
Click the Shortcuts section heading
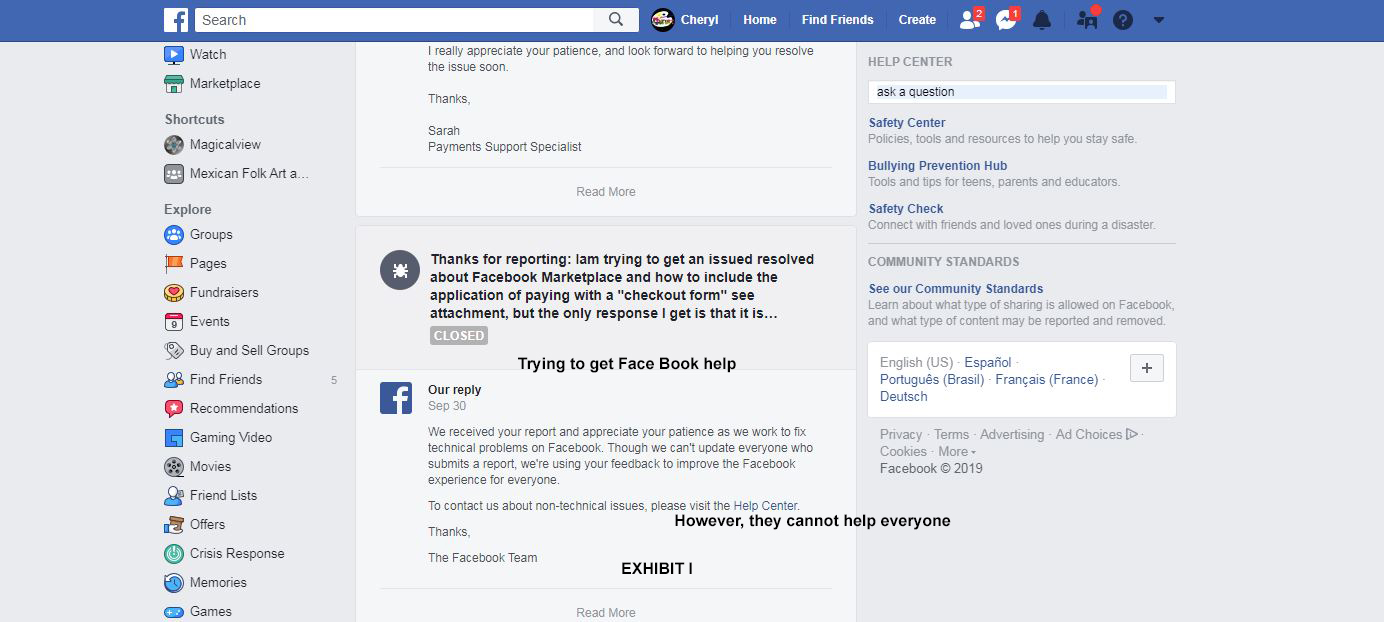point(194,119)
